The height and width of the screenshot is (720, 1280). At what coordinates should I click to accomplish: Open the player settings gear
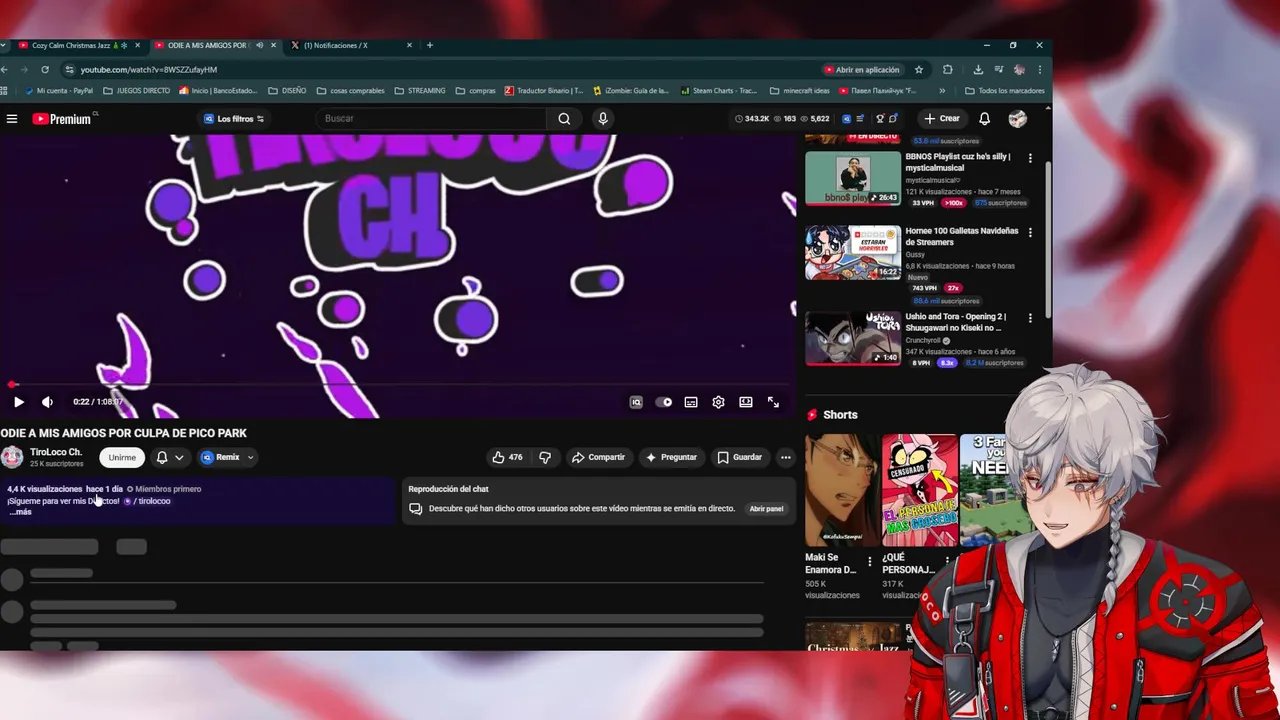718,402
